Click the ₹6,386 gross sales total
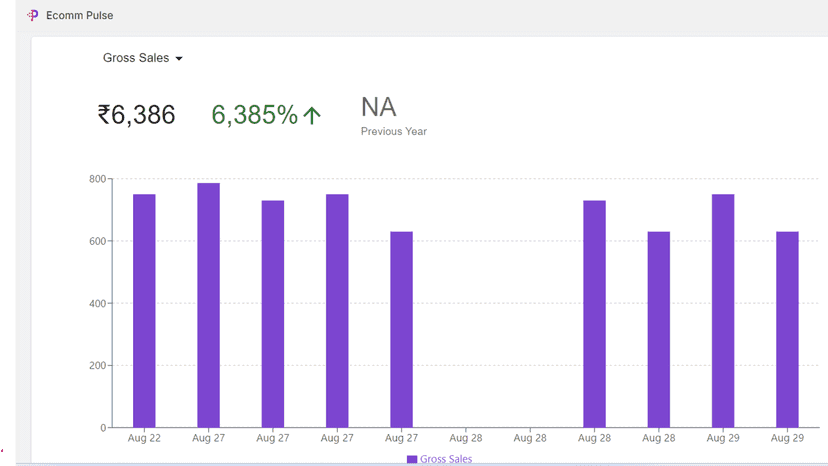 coord(136,115)
